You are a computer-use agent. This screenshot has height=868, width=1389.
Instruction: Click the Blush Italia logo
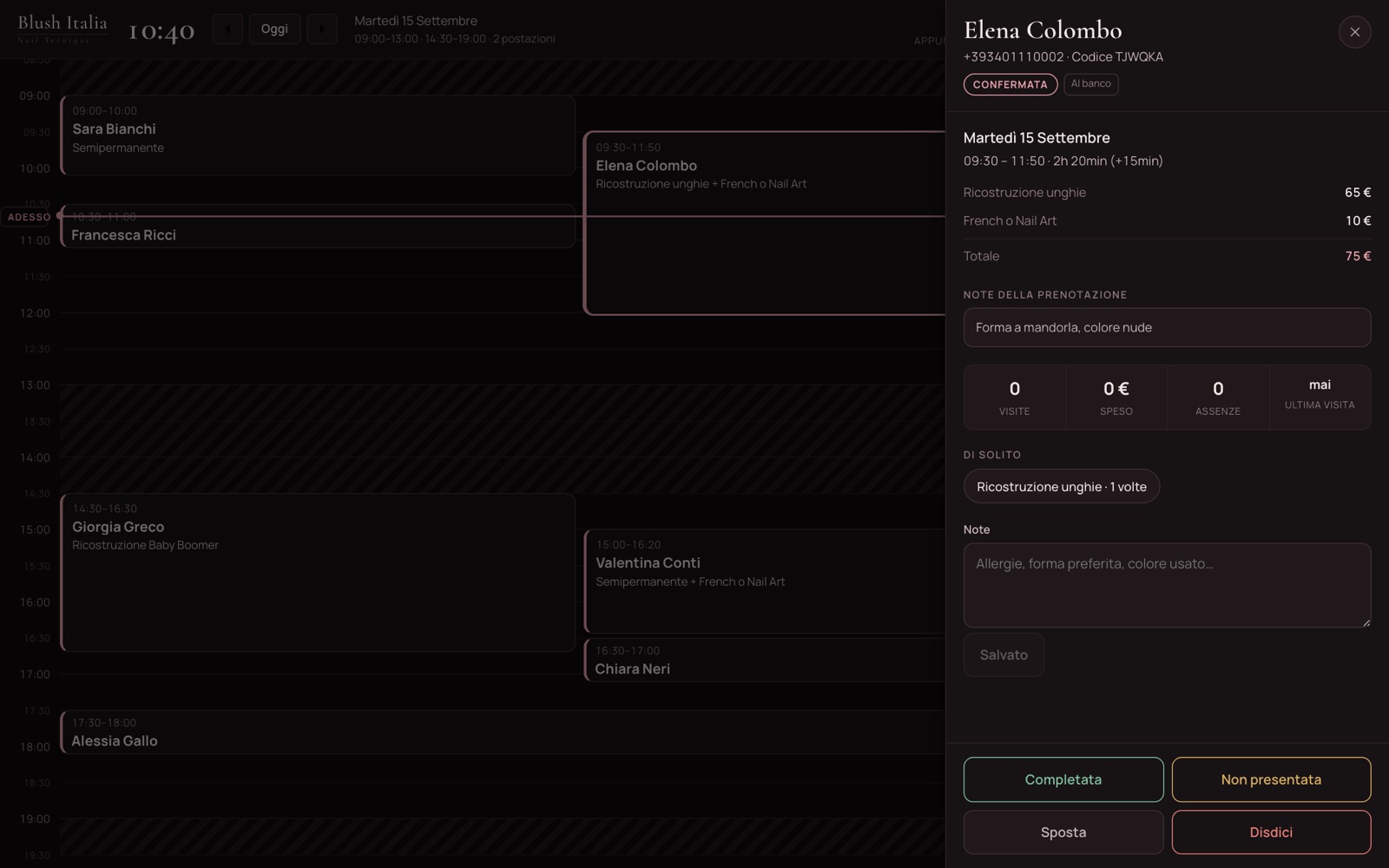click(63, 29)
